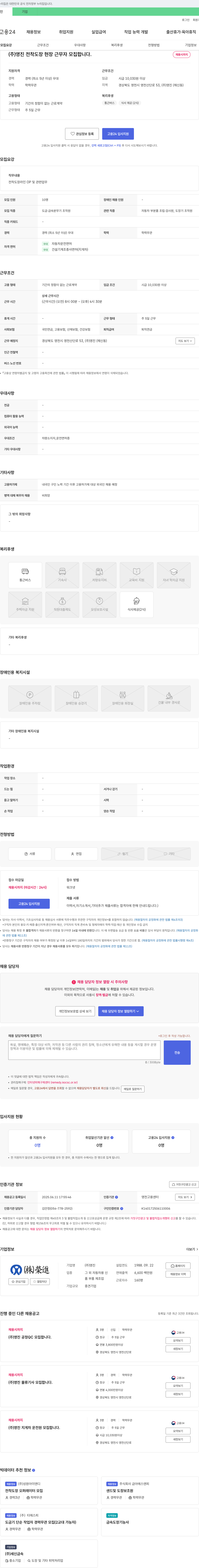Click the 영진 company logo
Image resolution: width=199 pixels, height=1568 pixels.
point(30,1270)
